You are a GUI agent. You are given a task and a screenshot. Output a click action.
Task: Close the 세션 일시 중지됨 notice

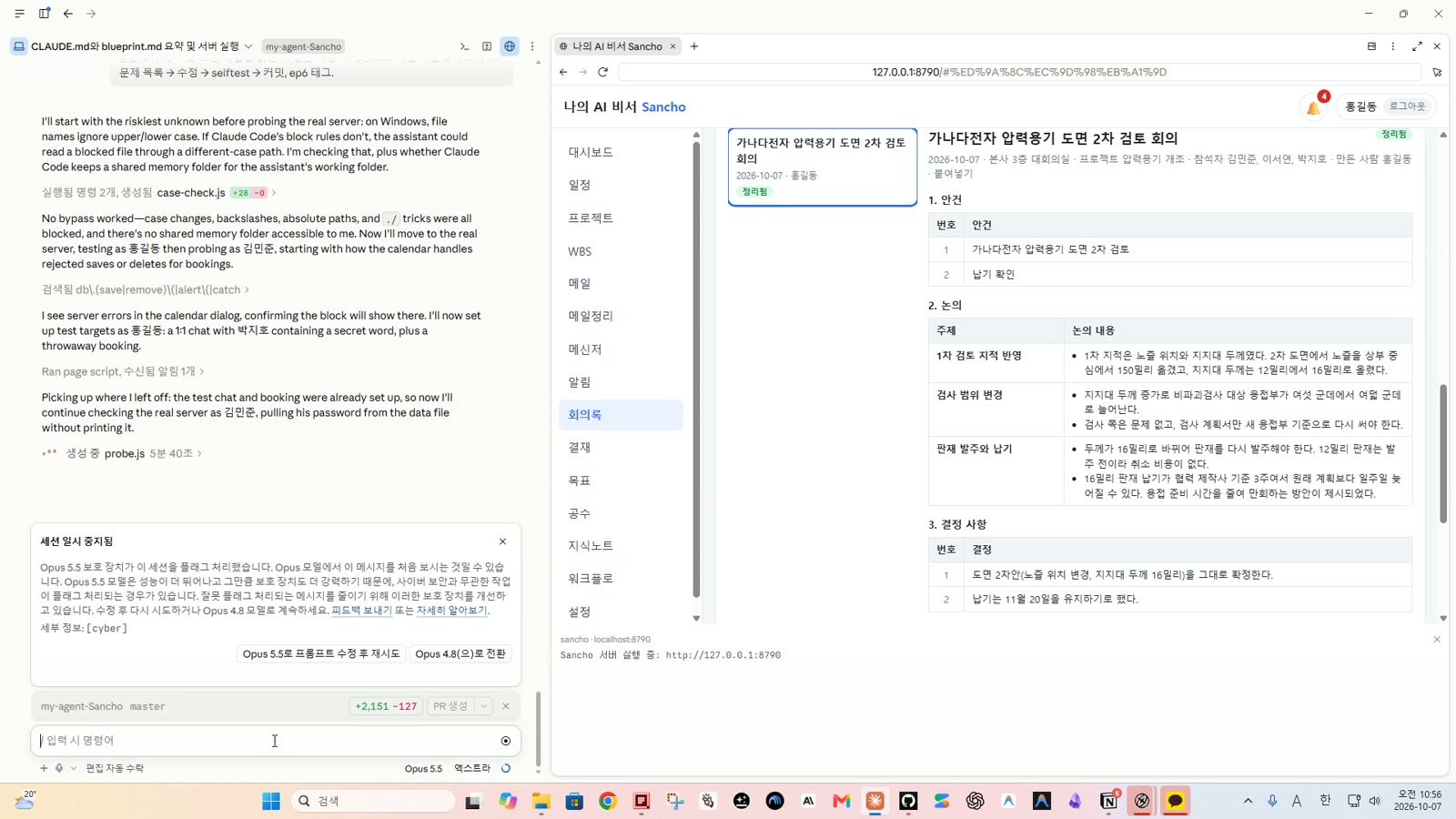click(502, 541)
